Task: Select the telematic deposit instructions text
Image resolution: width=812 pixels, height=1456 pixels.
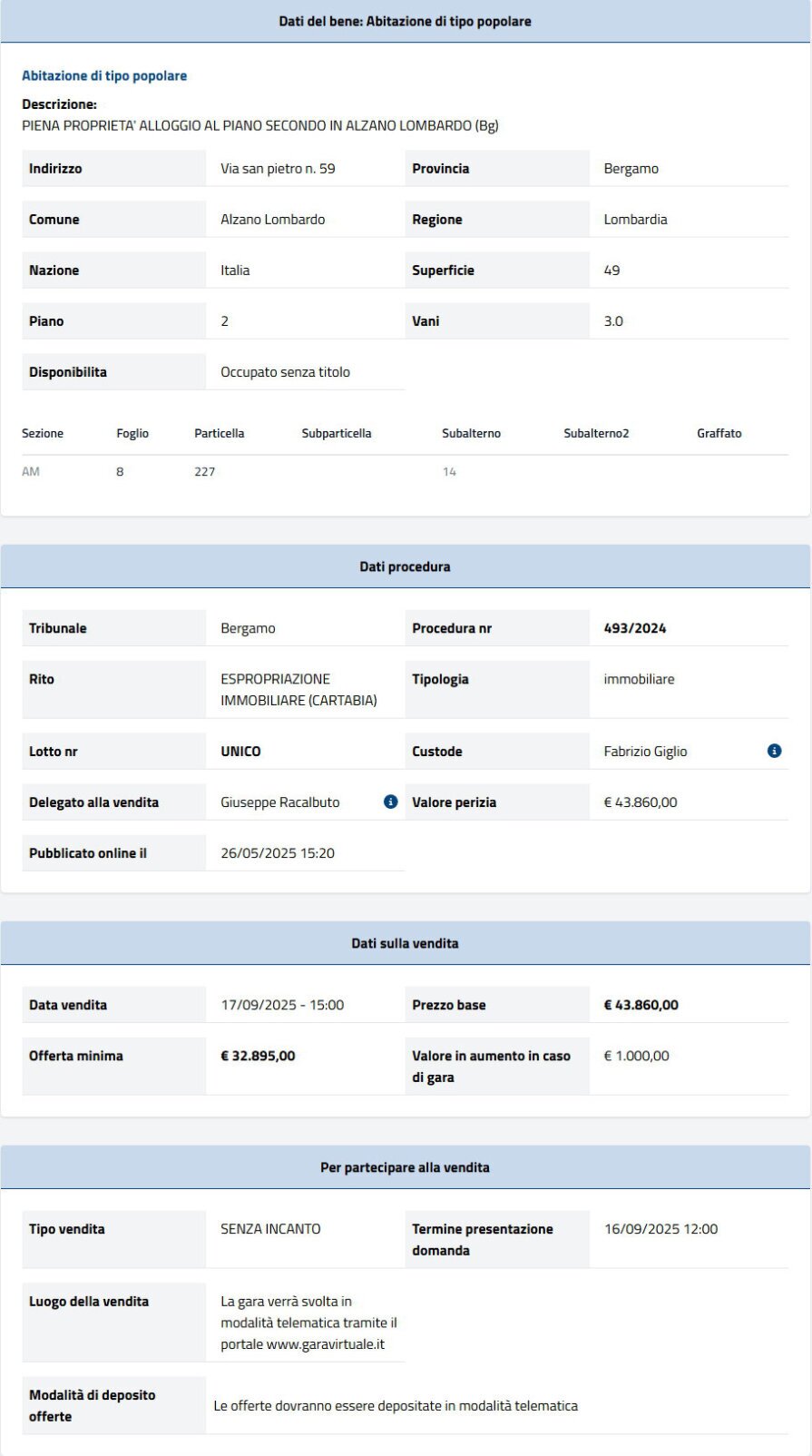Action: coord(396,1406)
